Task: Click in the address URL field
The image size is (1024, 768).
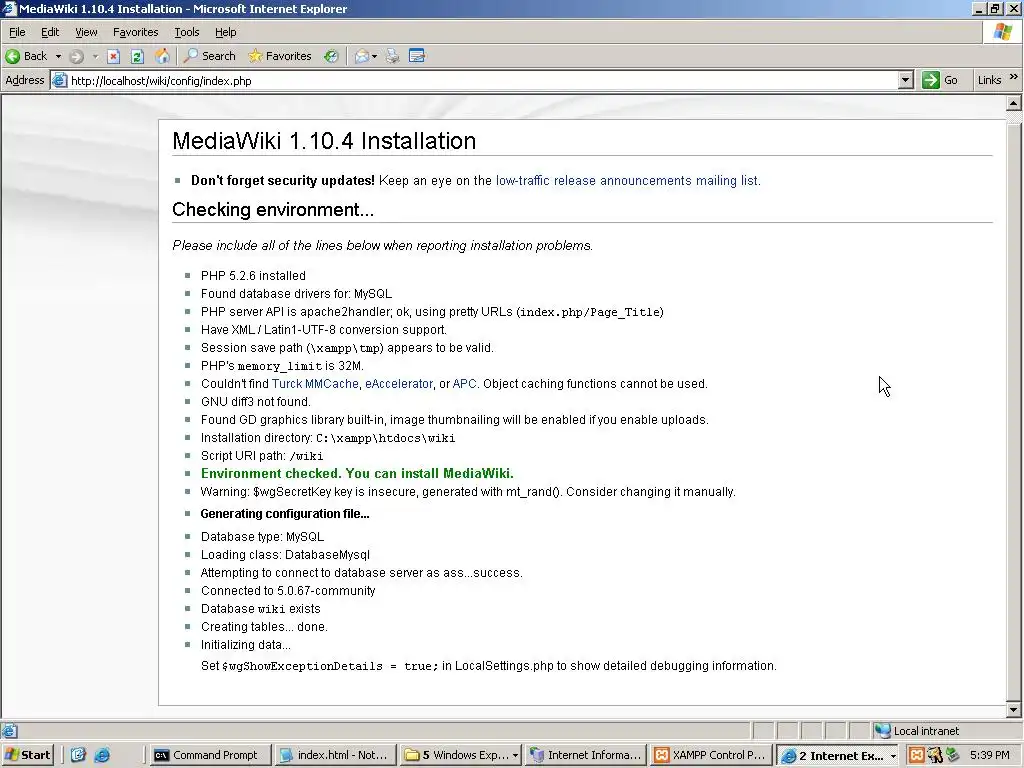Action: 483,80
